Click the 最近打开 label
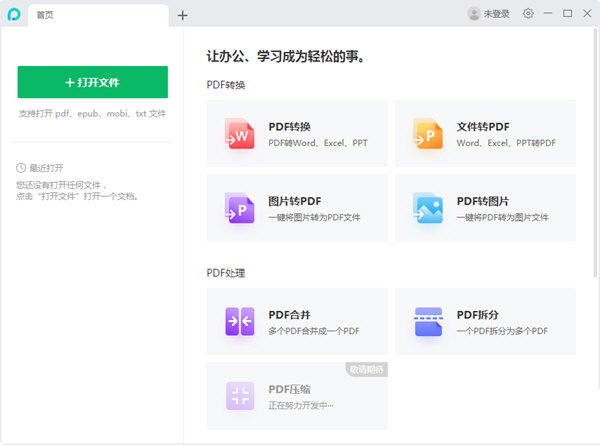The width and height of the screenshot is (600, 445). tap(46, 168)
